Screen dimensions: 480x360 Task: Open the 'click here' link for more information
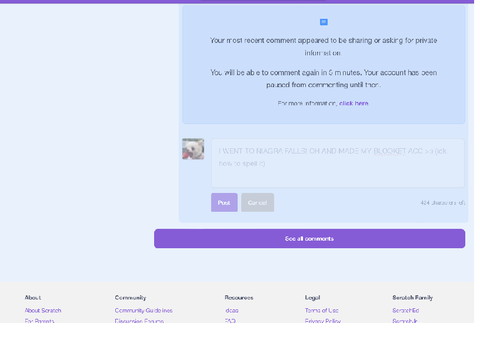click(354, 103)
